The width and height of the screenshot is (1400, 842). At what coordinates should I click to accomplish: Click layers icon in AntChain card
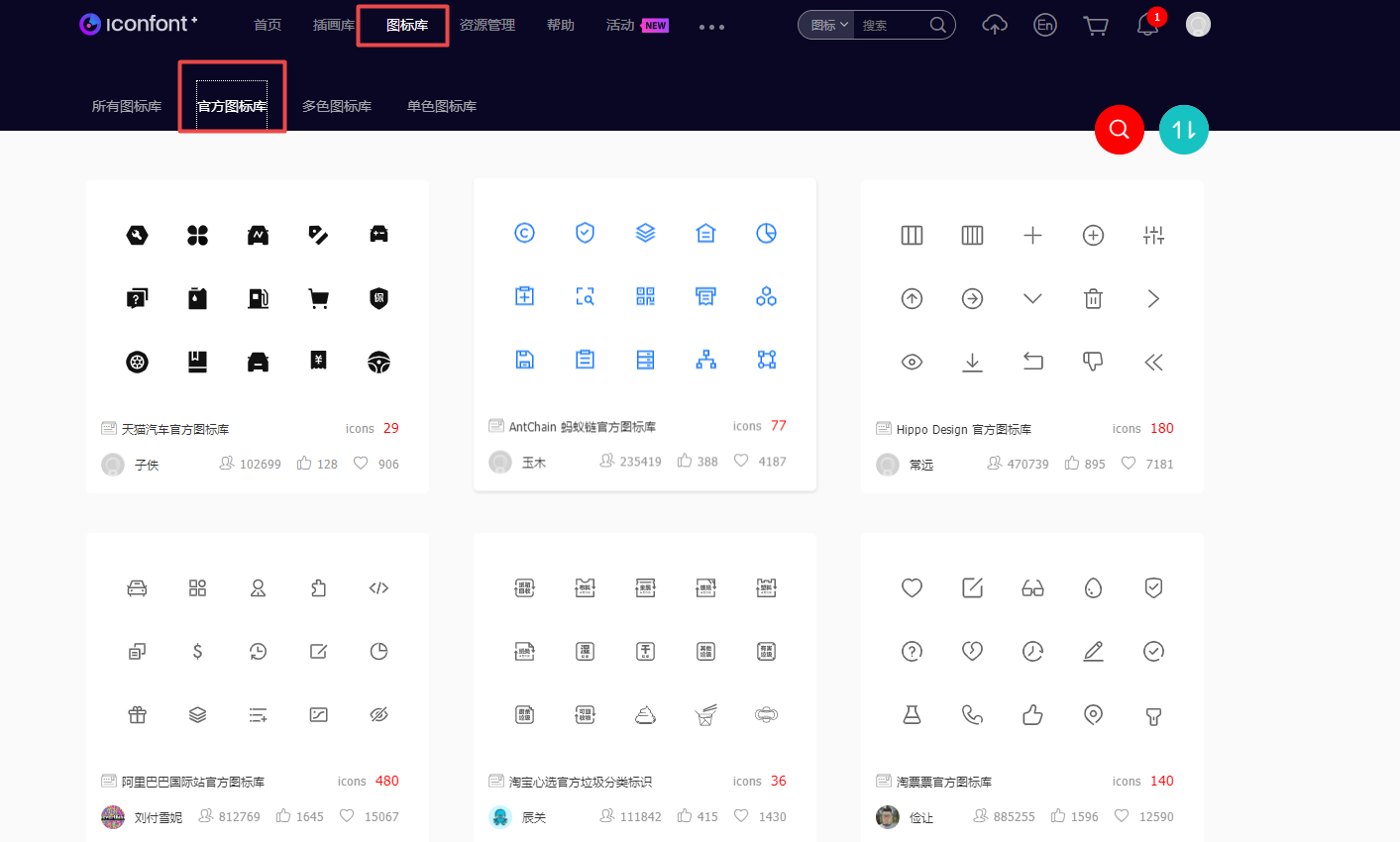[645, 233]
